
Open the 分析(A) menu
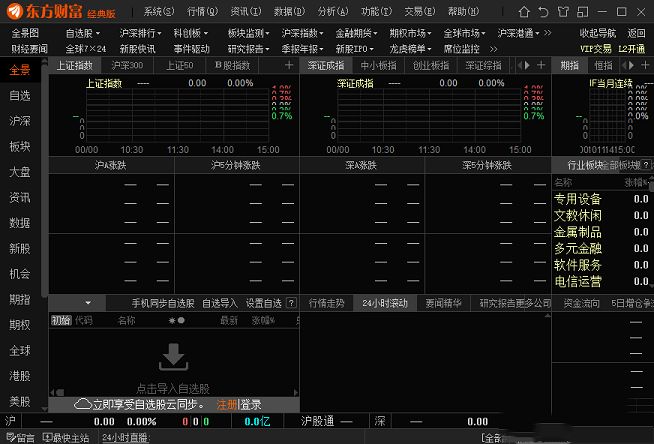(332, 12)
